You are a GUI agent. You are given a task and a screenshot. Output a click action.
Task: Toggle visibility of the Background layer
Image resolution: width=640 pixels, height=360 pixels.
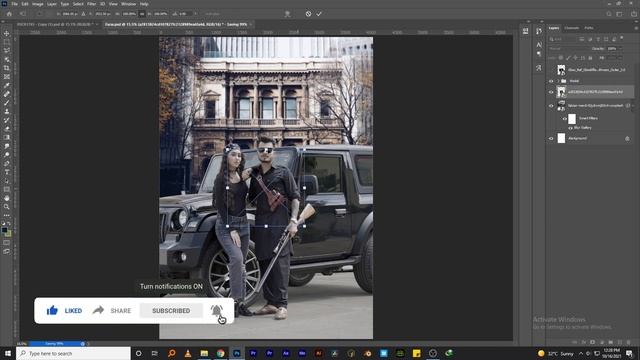click(551, 139)
